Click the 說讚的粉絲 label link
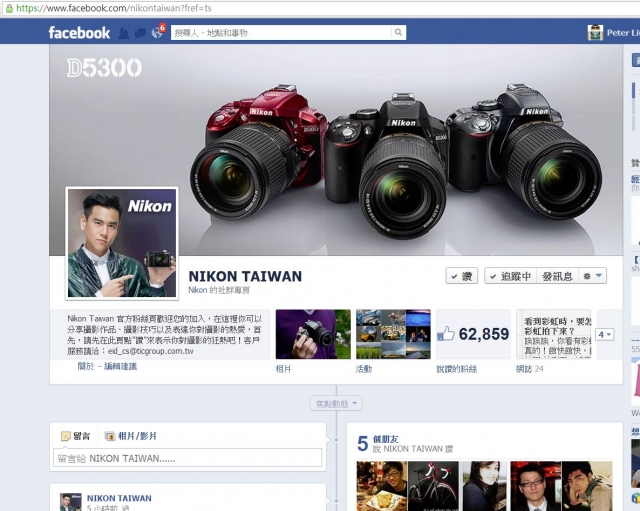Viewport: 640px width, 511px height. point(457,369)
